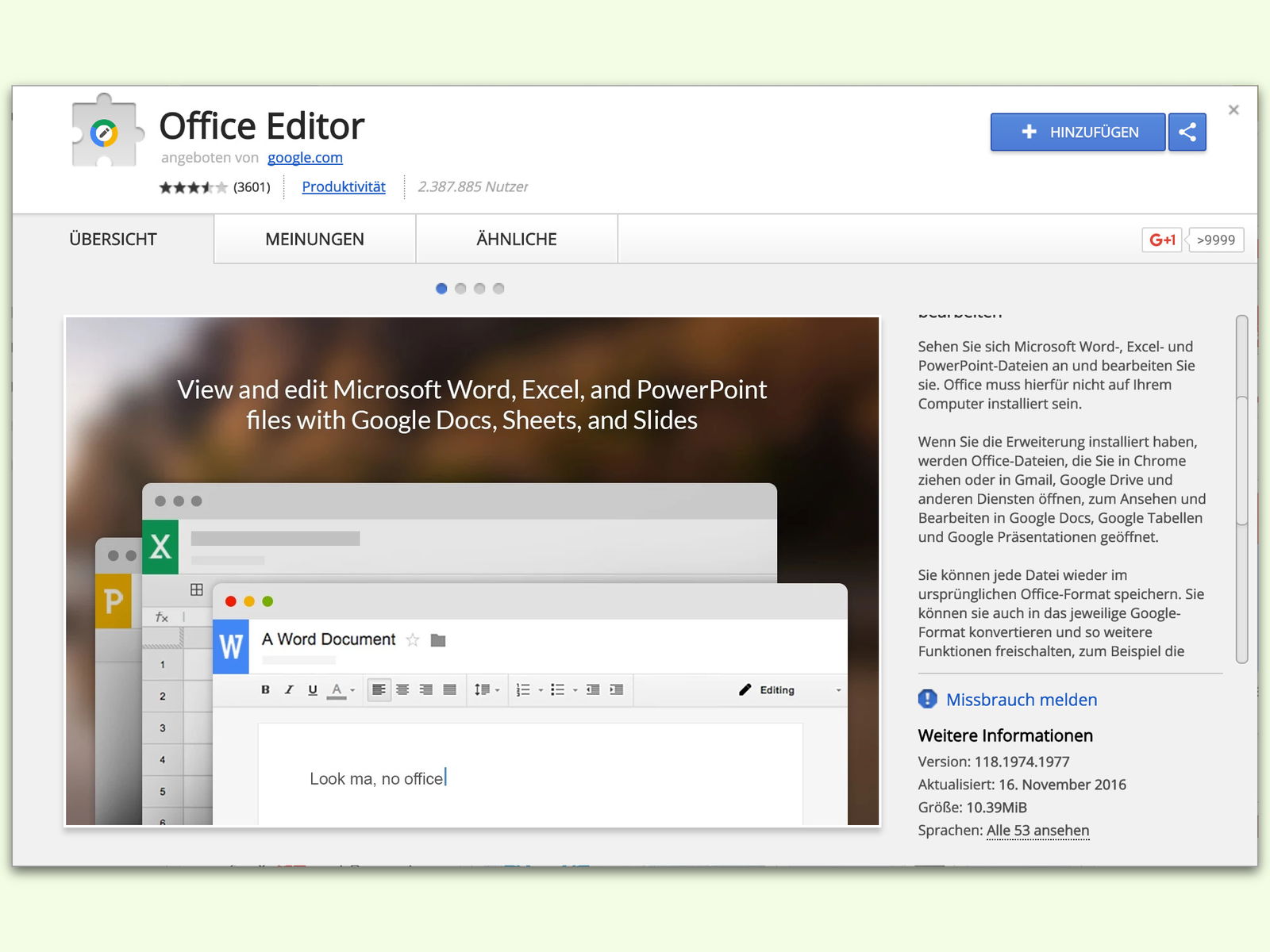
Task: Click the PowerPoint P icon in preview
Action: (x=114, y=601)
